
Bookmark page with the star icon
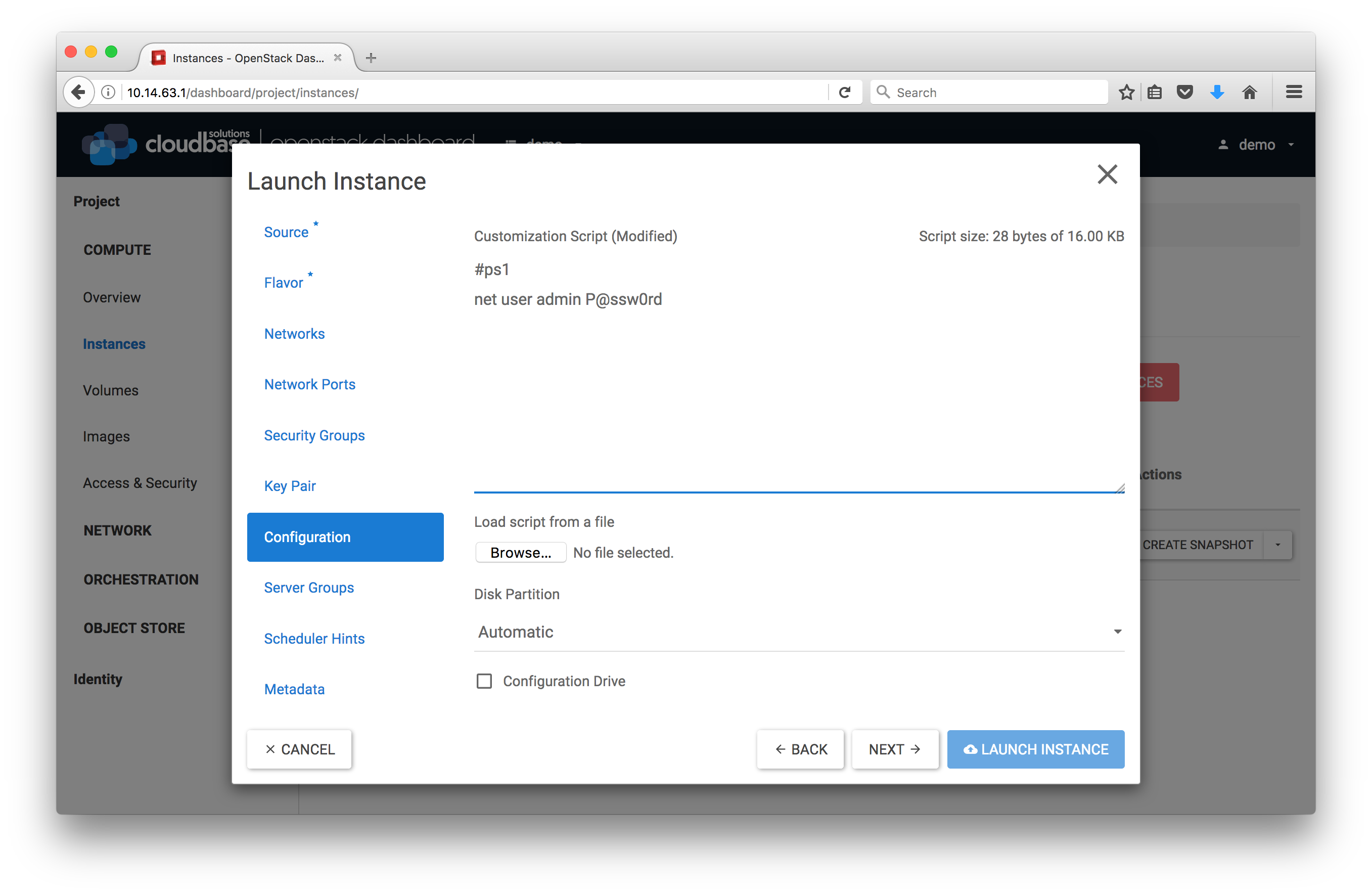coord(1126,92)
